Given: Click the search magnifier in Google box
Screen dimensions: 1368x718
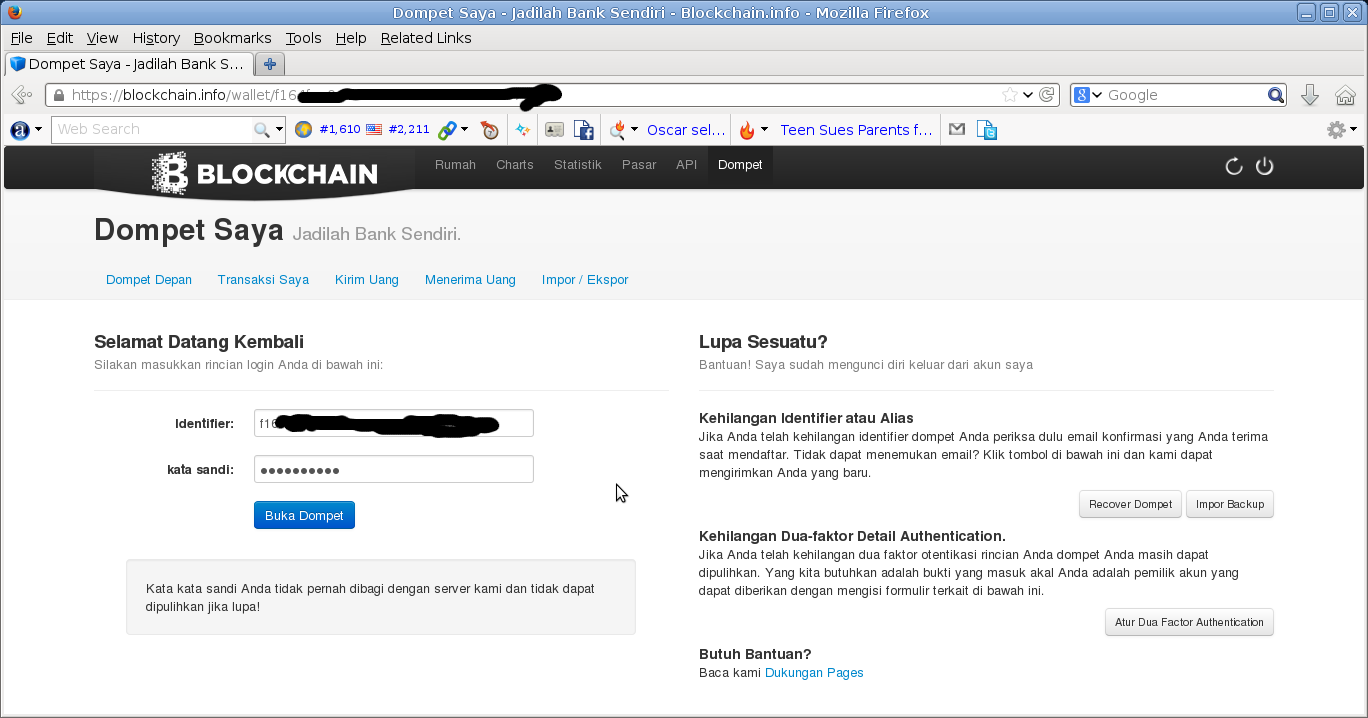Looking at the screenshot, I should [1276, 95].
